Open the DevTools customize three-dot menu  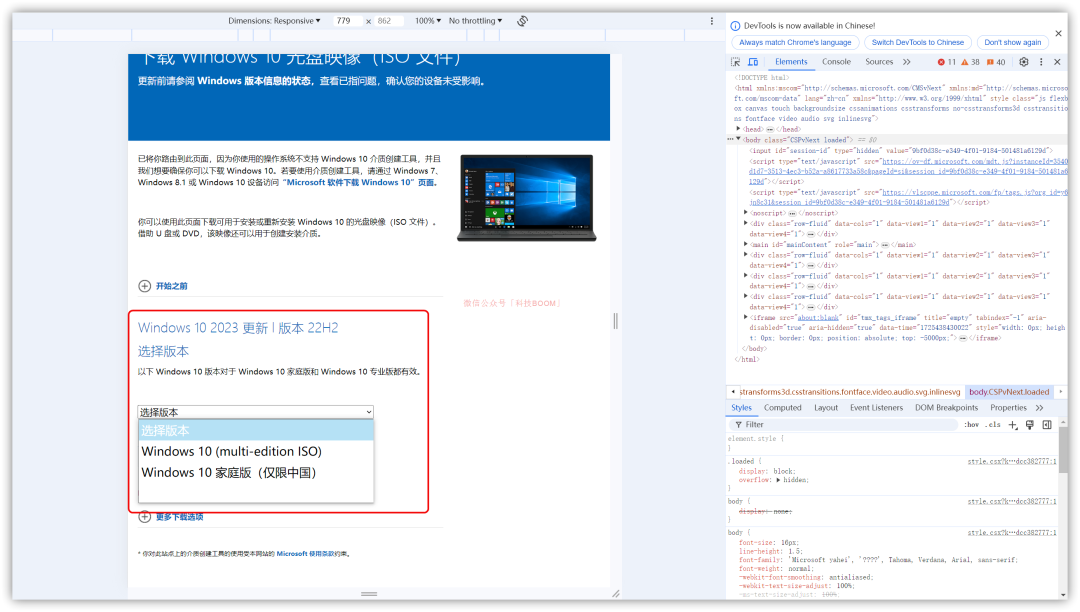(1041, 62)
